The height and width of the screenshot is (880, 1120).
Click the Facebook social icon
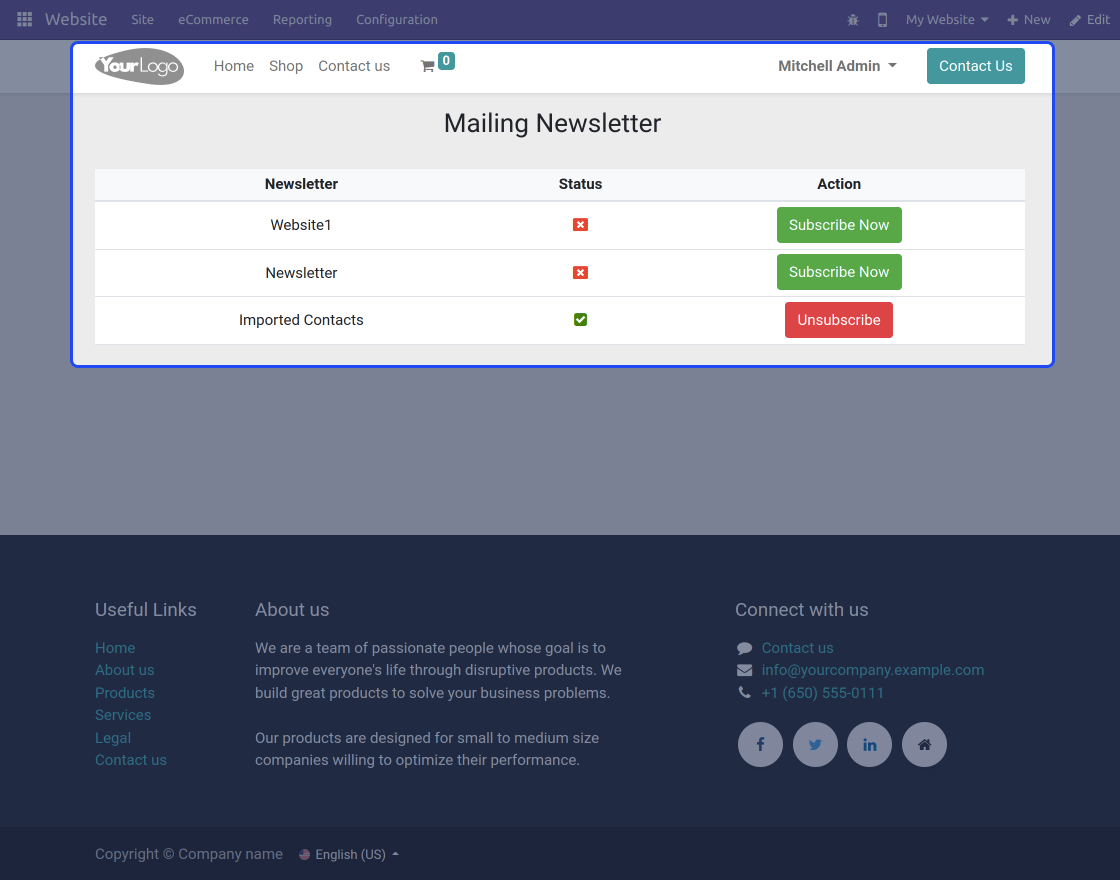760,744
